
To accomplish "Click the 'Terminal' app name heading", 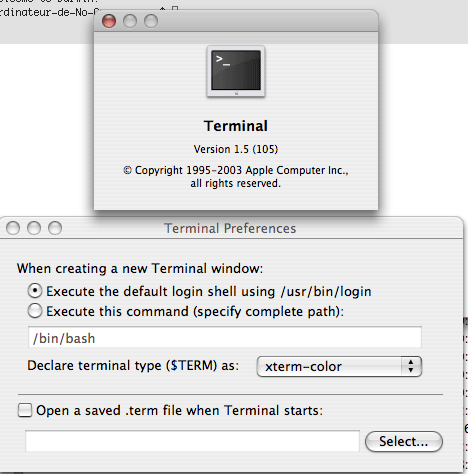I will (x=236, y=126).
